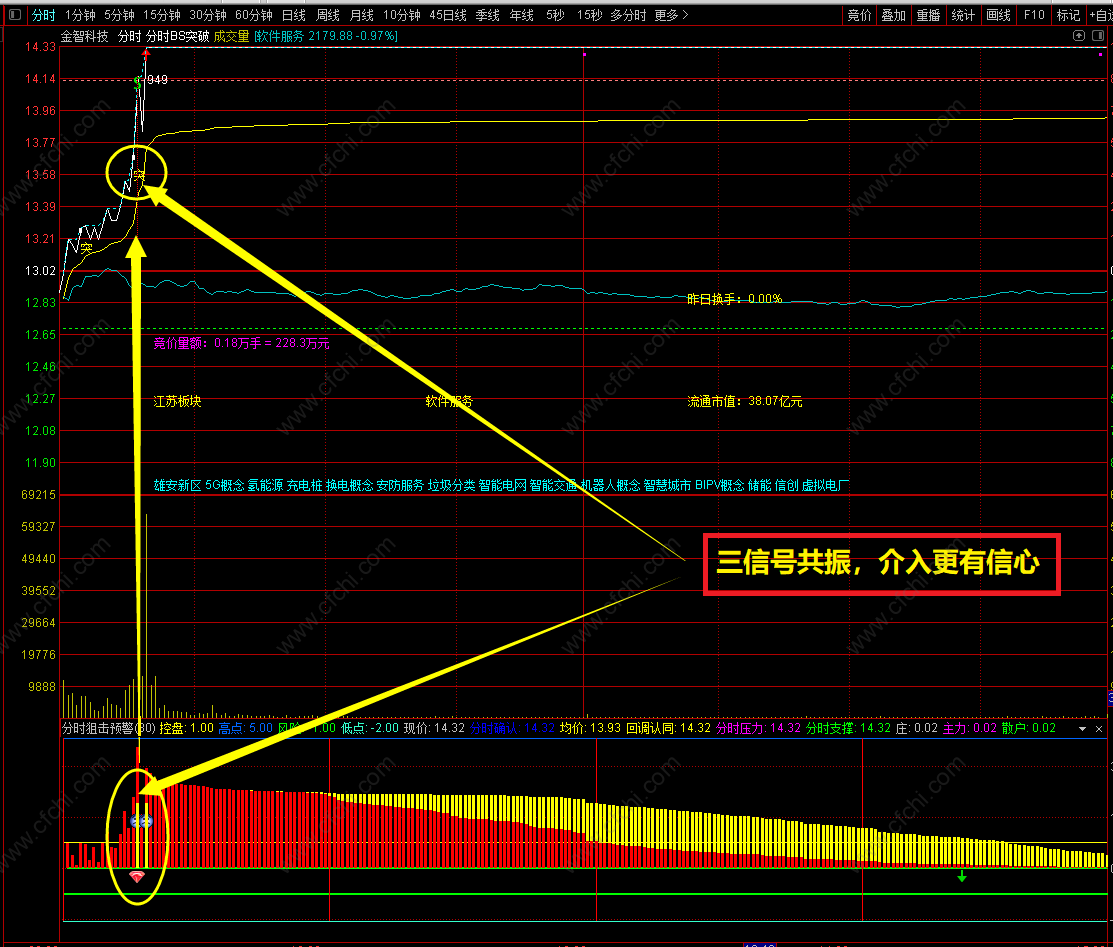Click the 软件服务 2179.88 sector index text
This screenshot has width=1113, height=947.
click(x=326, y=36)
